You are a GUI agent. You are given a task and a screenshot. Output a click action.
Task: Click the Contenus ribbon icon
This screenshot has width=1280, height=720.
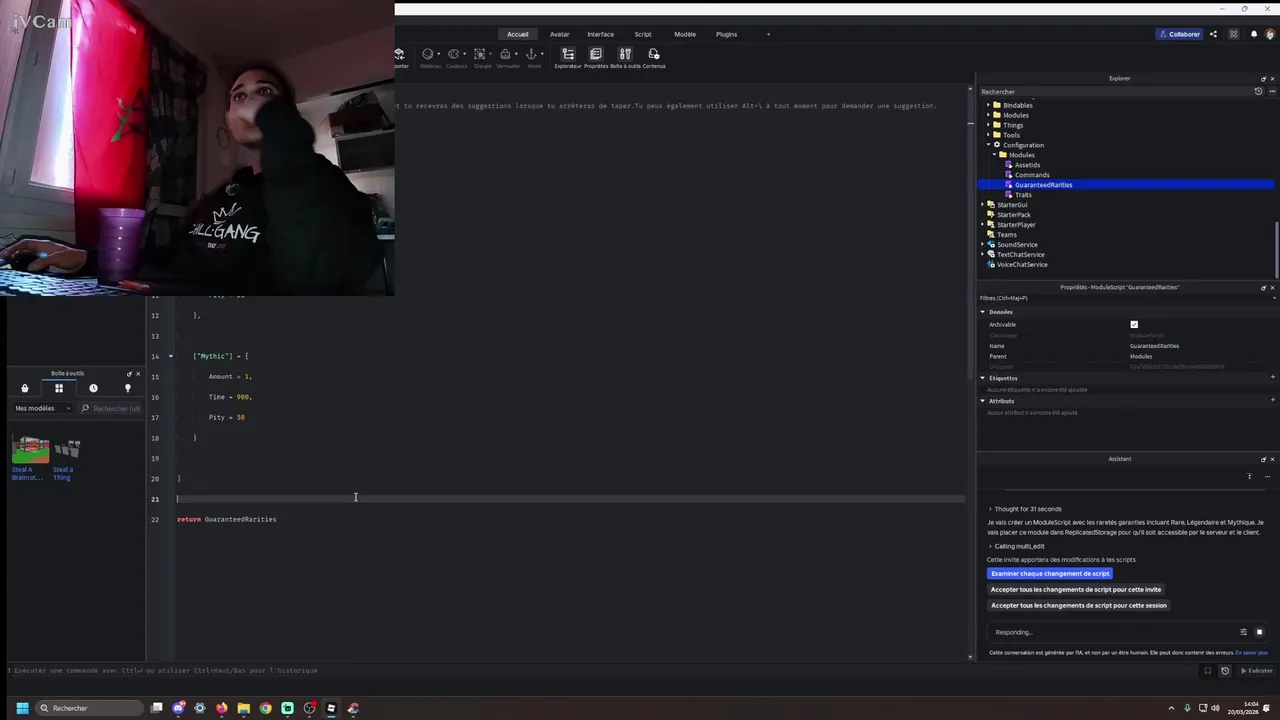click(654, 58)
